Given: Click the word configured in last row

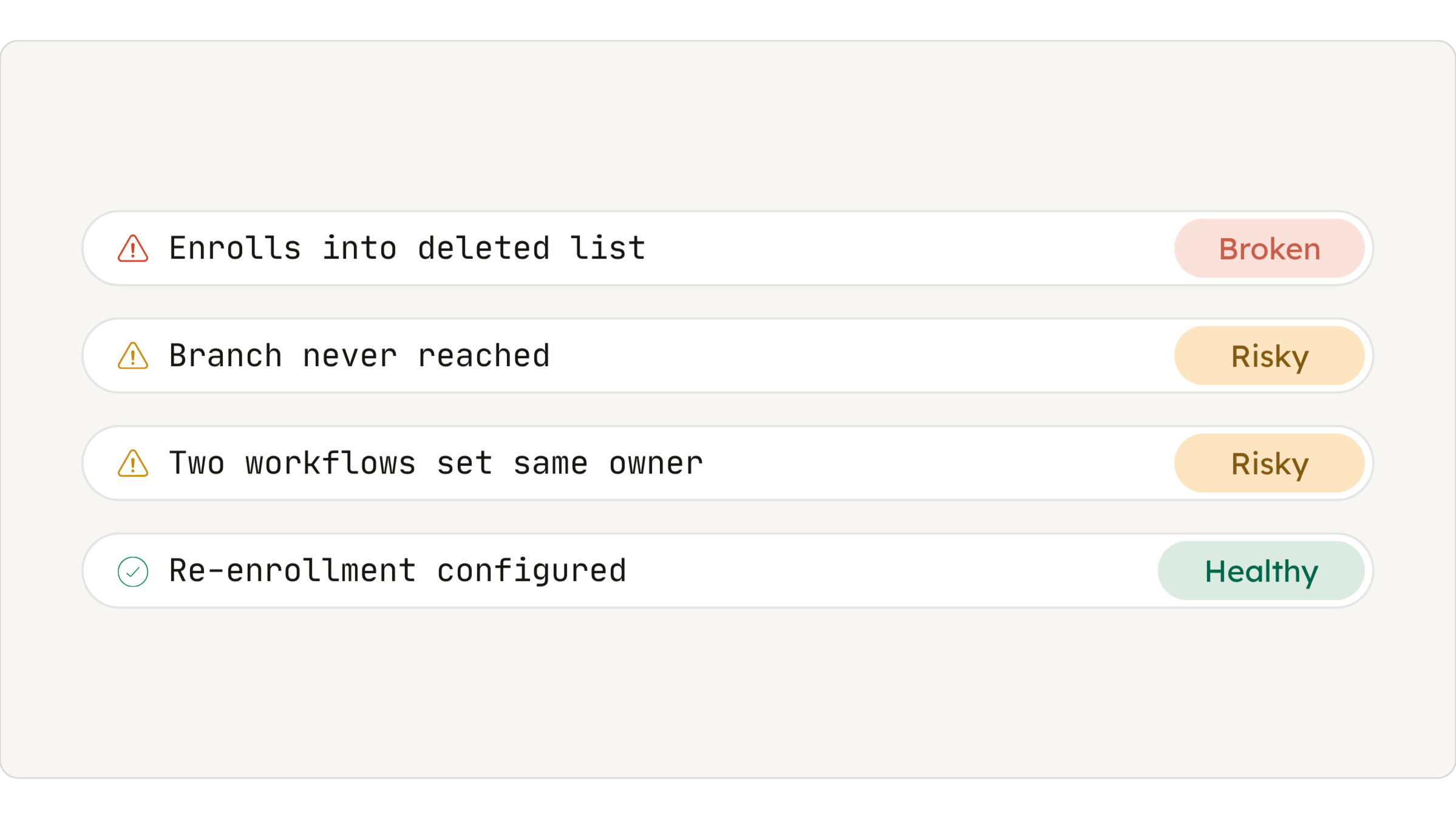Looking at the screenshot, I should (x=531, y=571).
